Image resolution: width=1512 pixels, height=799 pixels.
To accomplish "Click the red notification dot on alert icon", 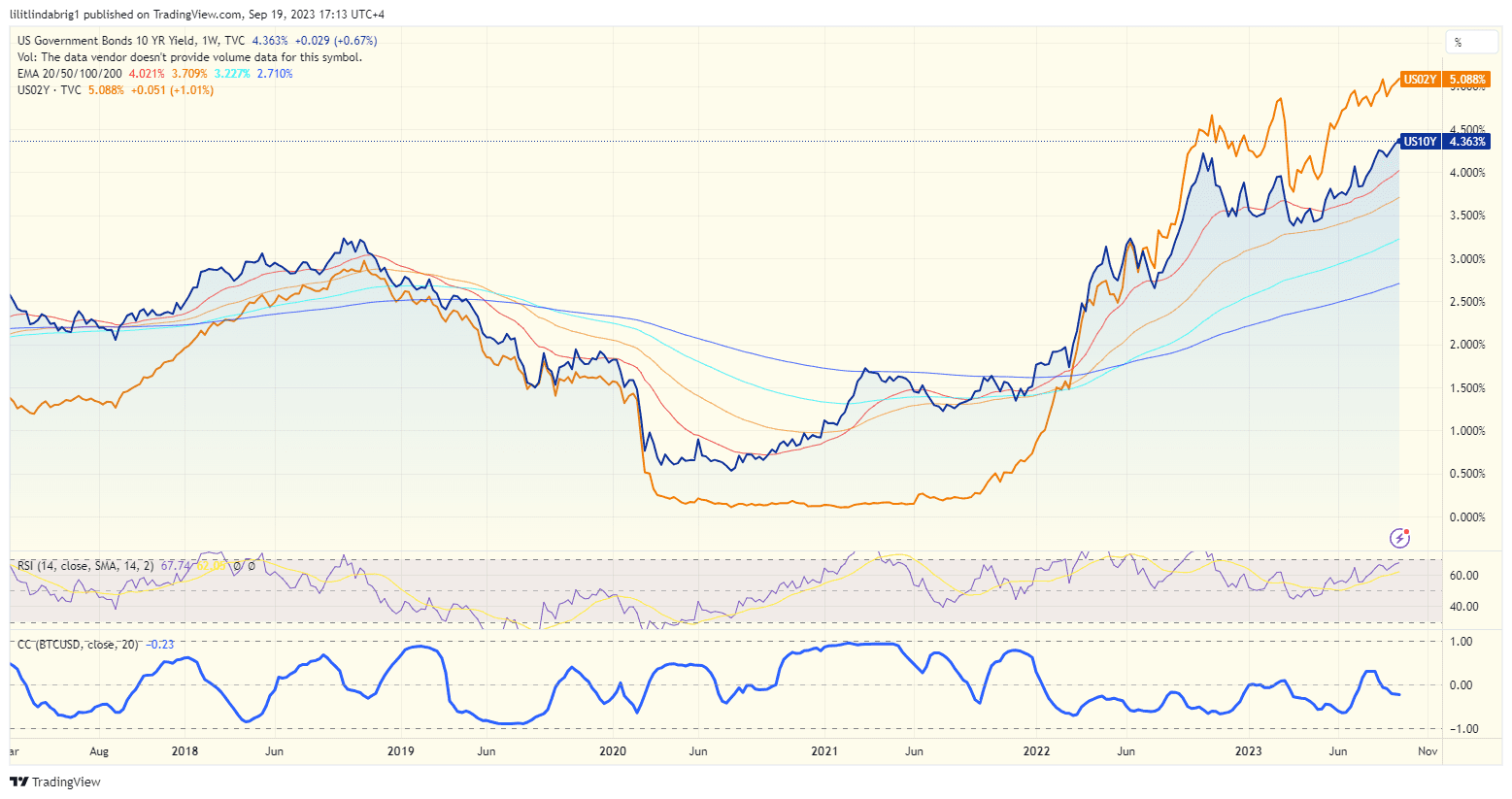I will [x=1404, y=530].
